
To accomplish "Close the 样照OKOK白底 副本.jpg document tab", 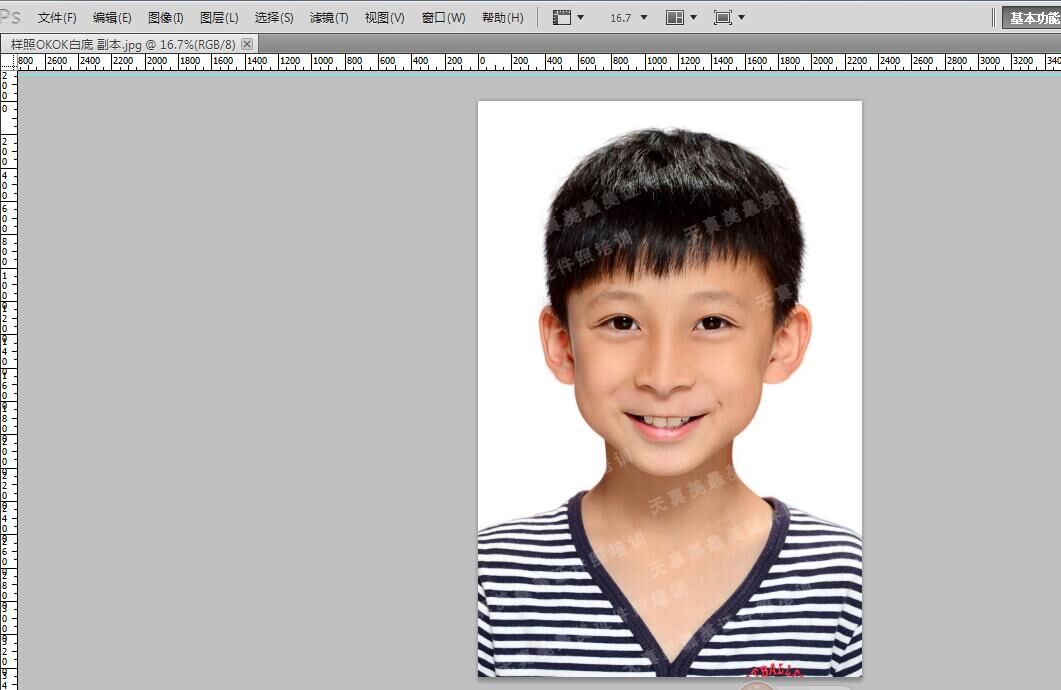I will pyautogui.click(x=247, y=44).
